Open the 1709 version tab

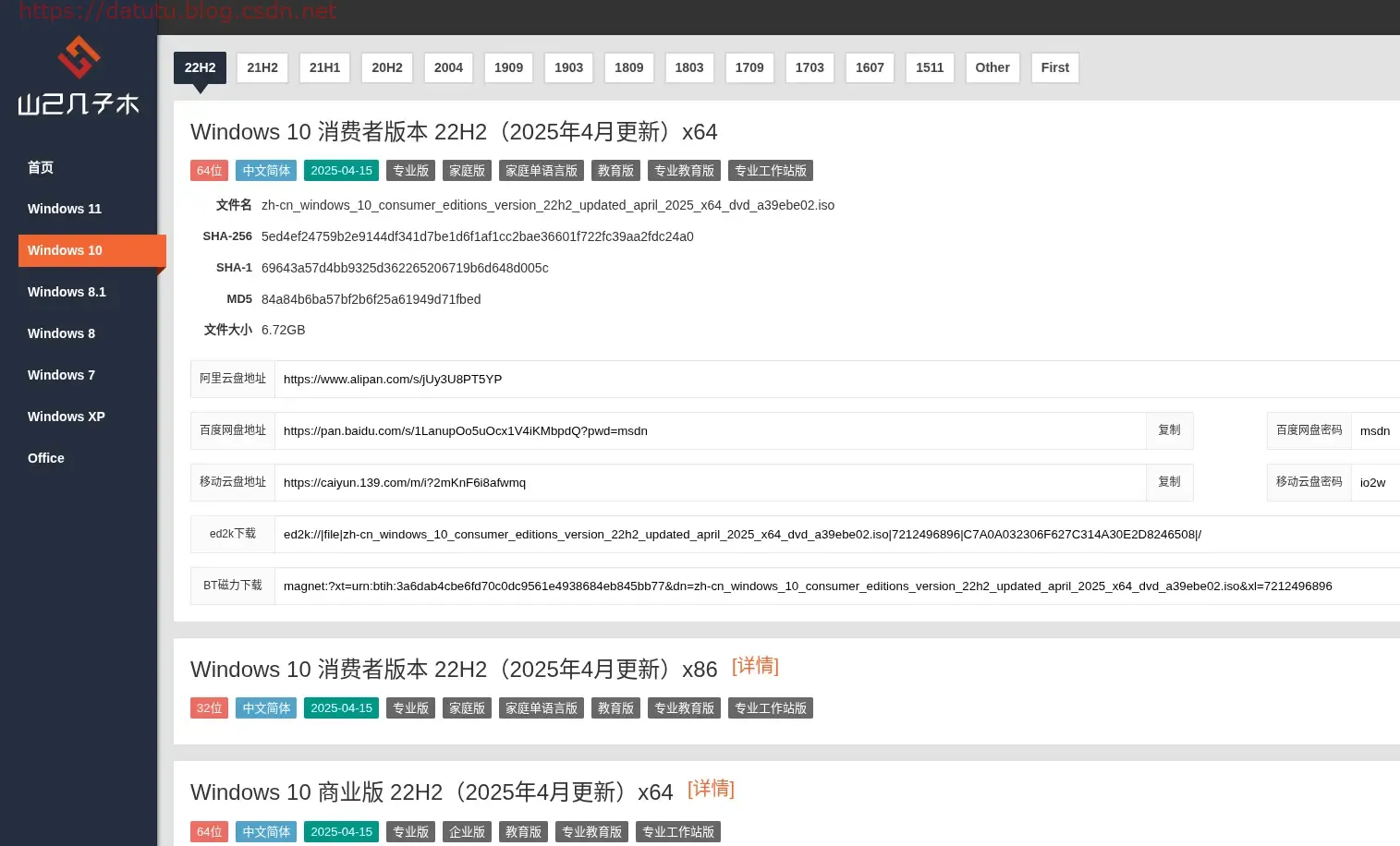click(749, 67)
